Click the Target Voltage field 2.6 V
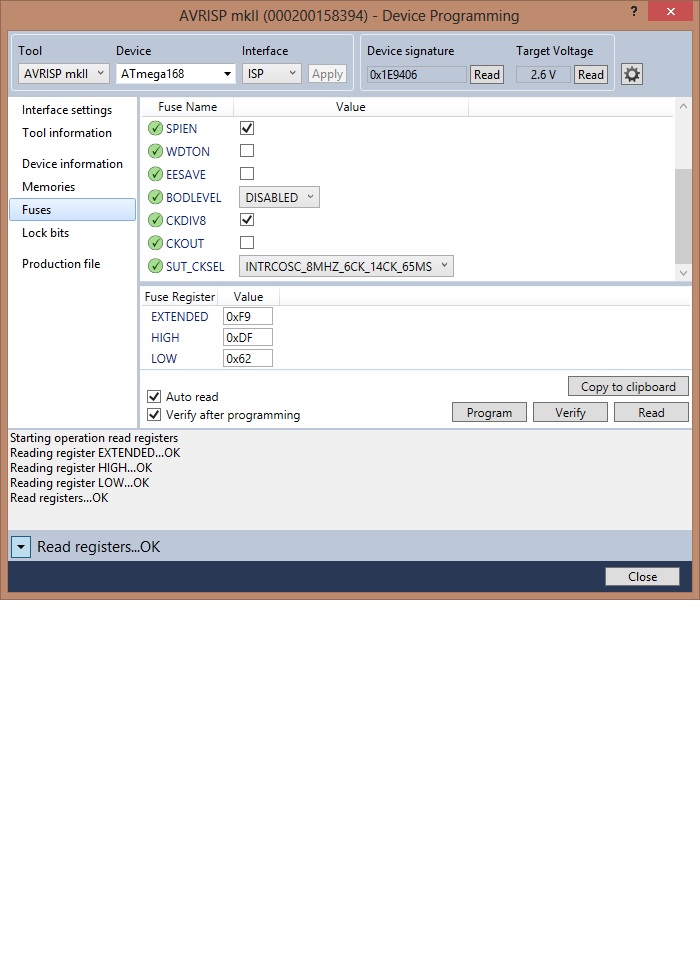This screenshot has height=978, width=700. click(x=543, y=75)
